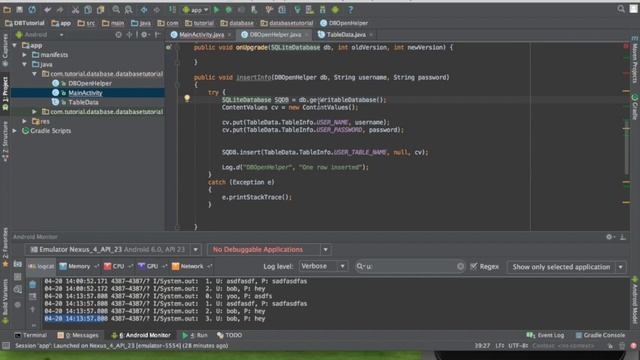This screenshot has width=640, height=360.
Task: Click the logcat search input field
Action: tap(410, 267)
